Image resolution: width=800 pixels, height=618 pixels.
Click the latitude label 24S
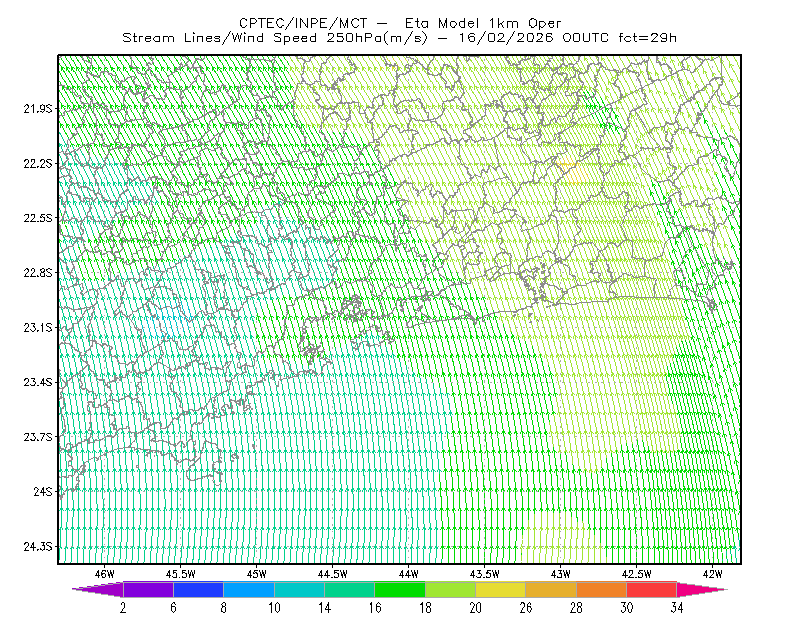pyautogui.click(x=43, y=491)
